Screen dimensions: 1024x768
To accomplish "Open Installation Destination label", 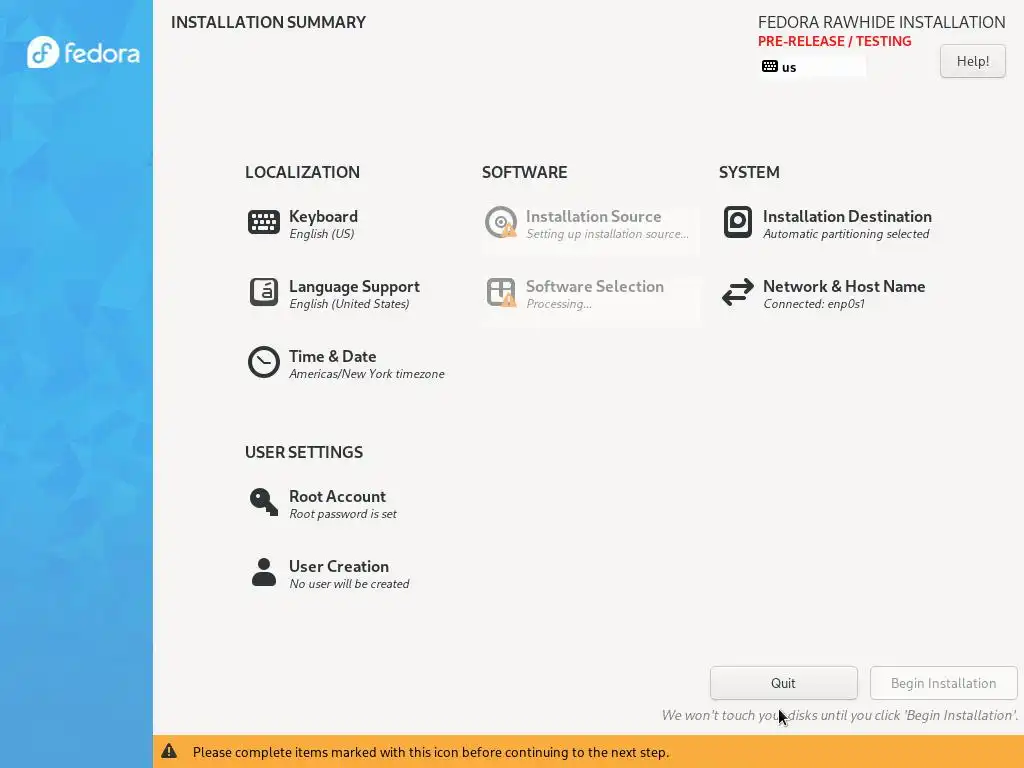I will [848, 216].
